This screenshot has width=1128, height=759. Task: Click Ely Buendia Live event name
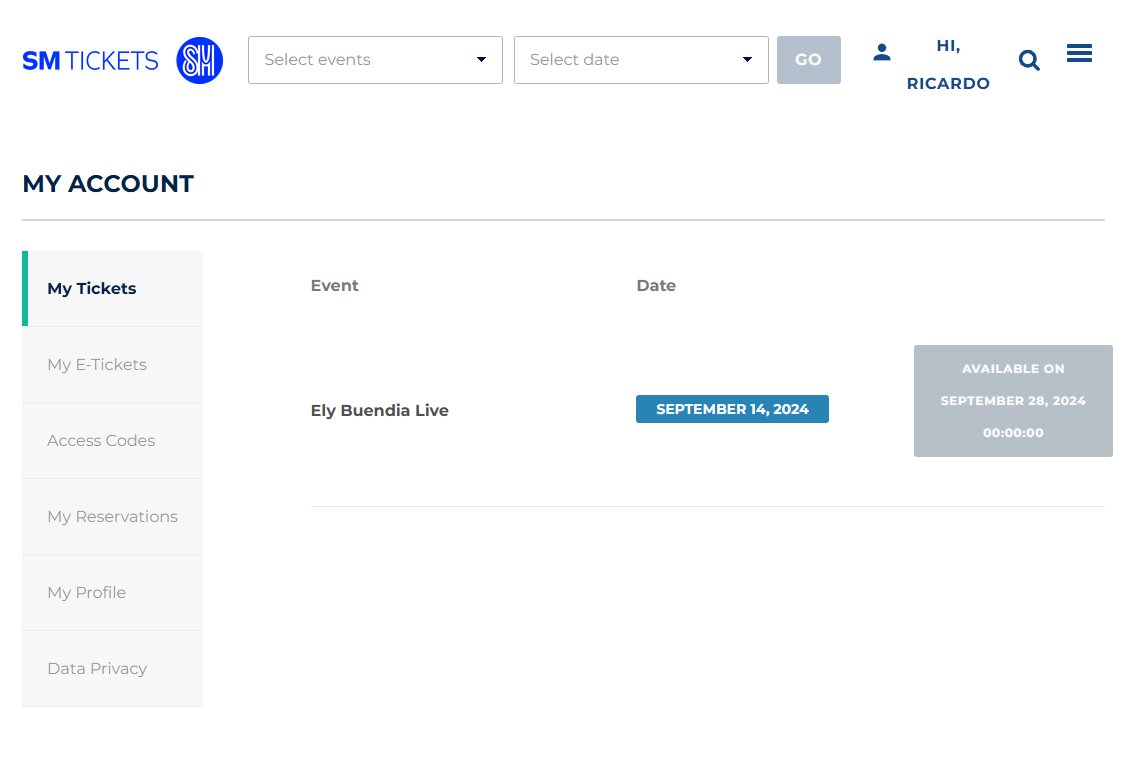(380, 410)
